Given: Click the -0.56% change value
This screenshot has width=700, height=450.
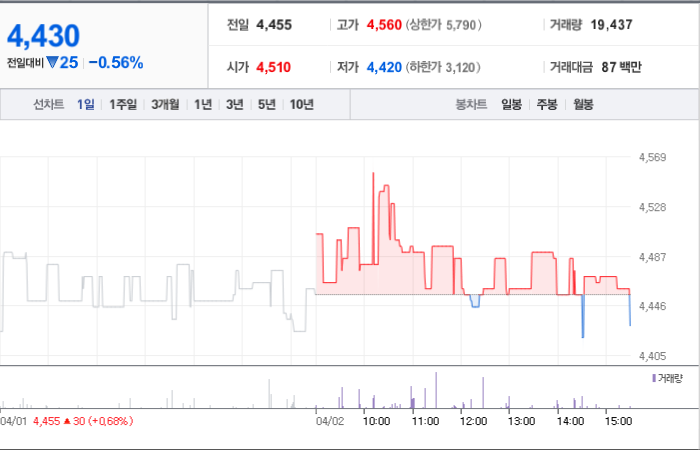Looking at the screenshot, I should [116, 63].
